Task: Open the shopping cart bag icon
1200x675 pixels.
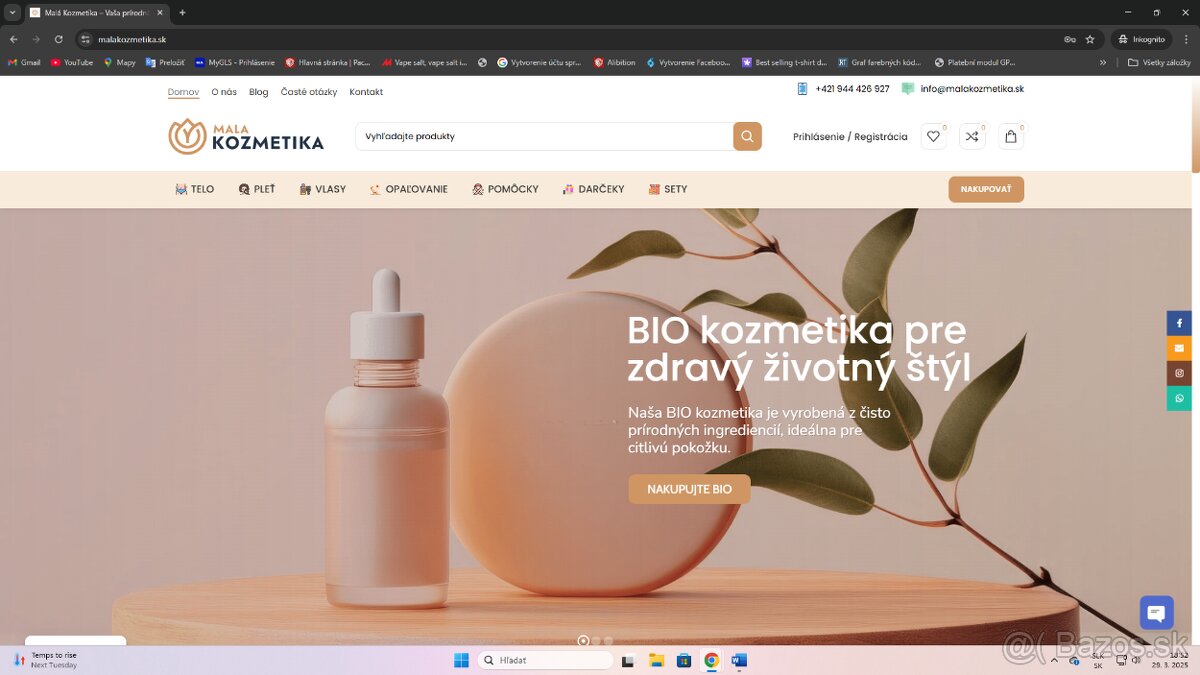Action: pos(1011,137)
